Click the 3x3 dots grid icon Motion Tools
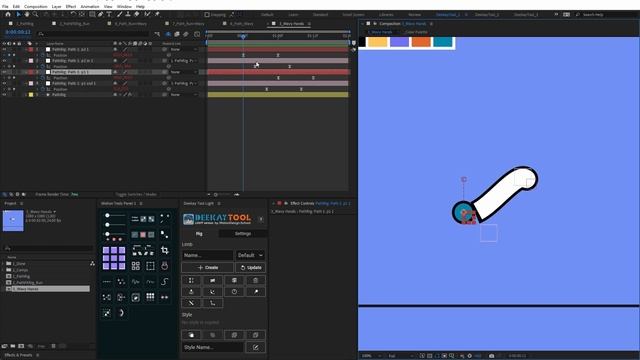640x360 pixels. click(x=150, y=297)
